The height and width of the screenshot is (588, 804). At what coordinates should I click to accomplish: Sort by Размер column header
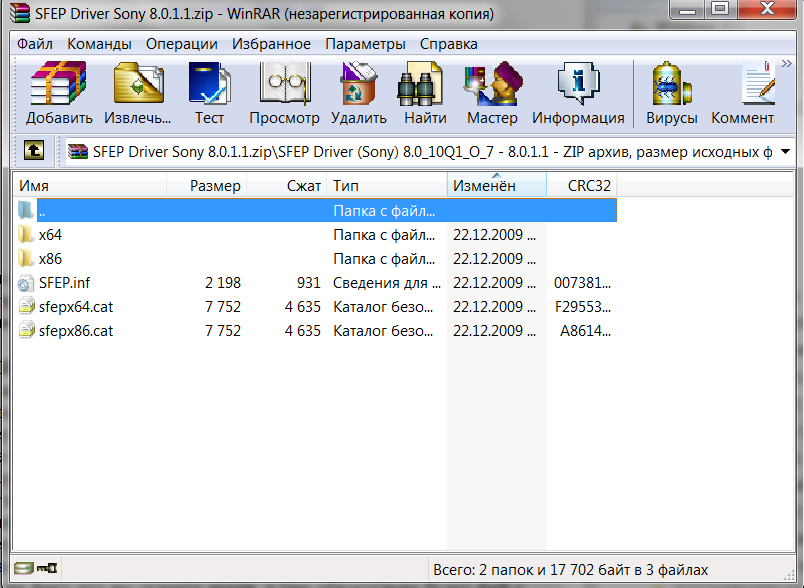pyautogui.click(x=207, y=186)
